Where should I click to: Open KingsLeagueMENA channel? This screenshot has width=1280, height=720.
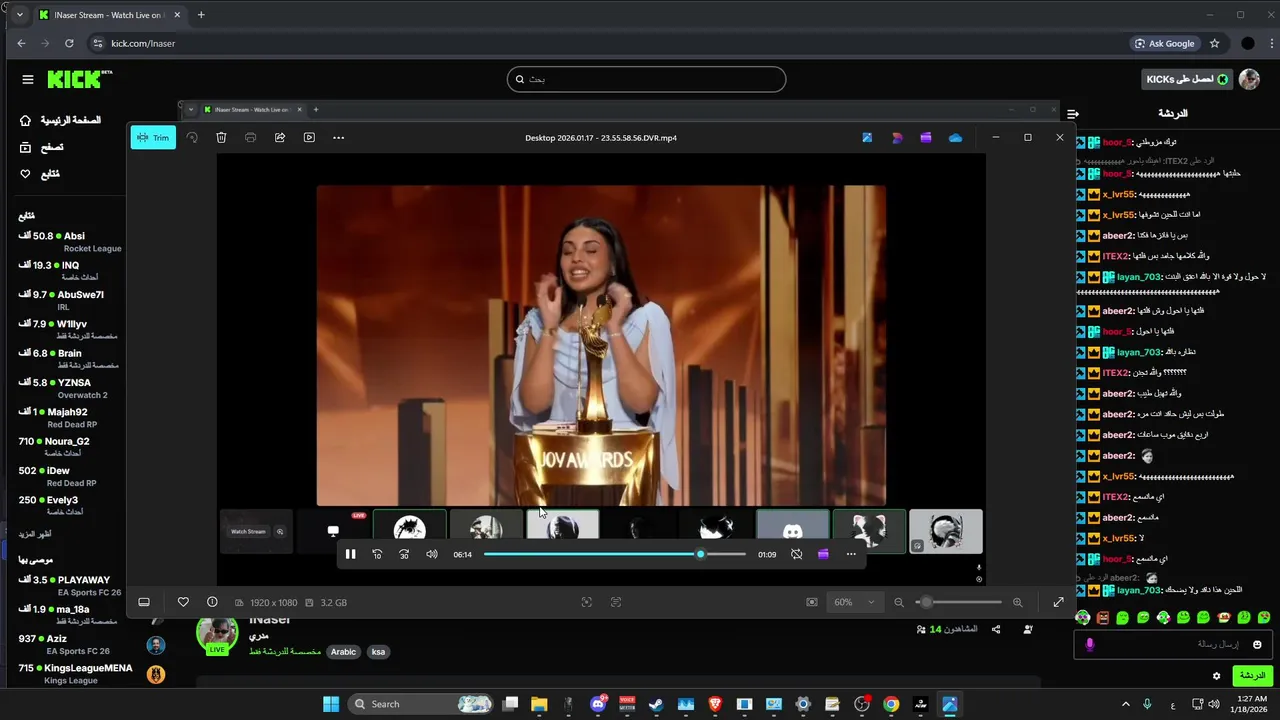click(75, 674)
